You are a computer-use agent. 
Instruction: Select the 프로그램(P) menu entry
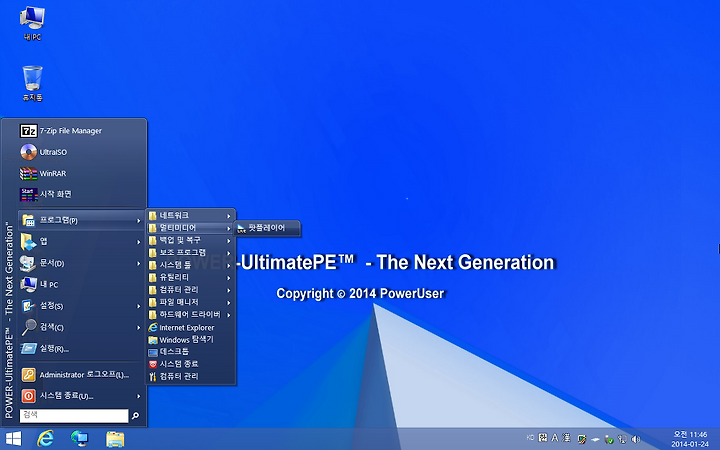pos(82,220)
